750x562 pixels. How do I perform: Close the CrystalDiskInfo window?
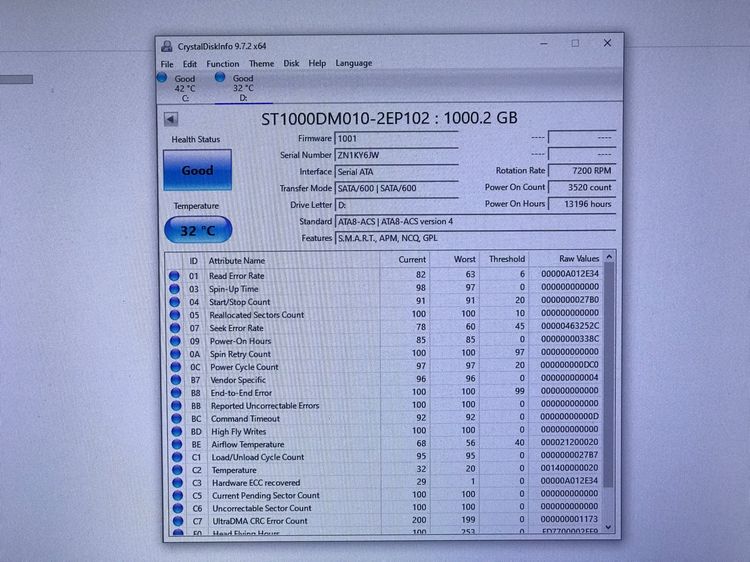tap(607, 43)
